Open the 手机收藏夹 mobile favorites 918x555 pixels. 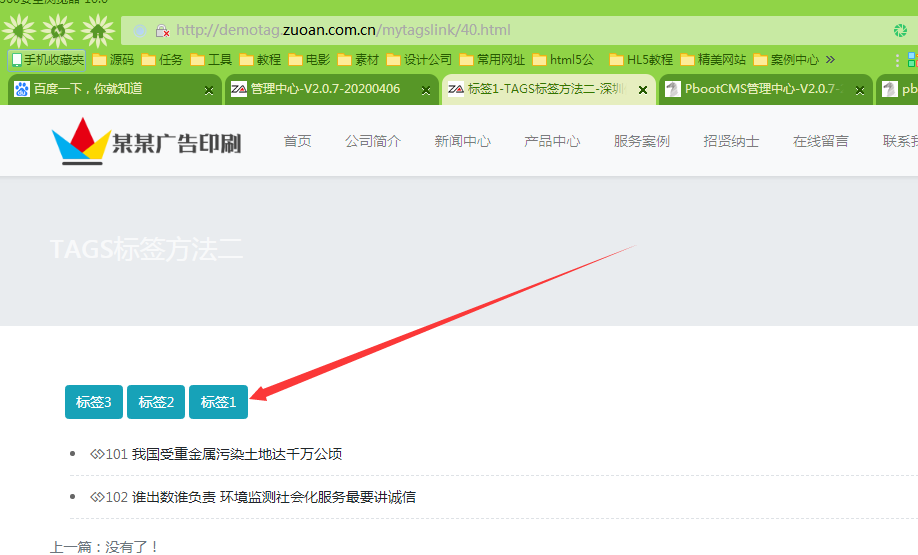47,60
